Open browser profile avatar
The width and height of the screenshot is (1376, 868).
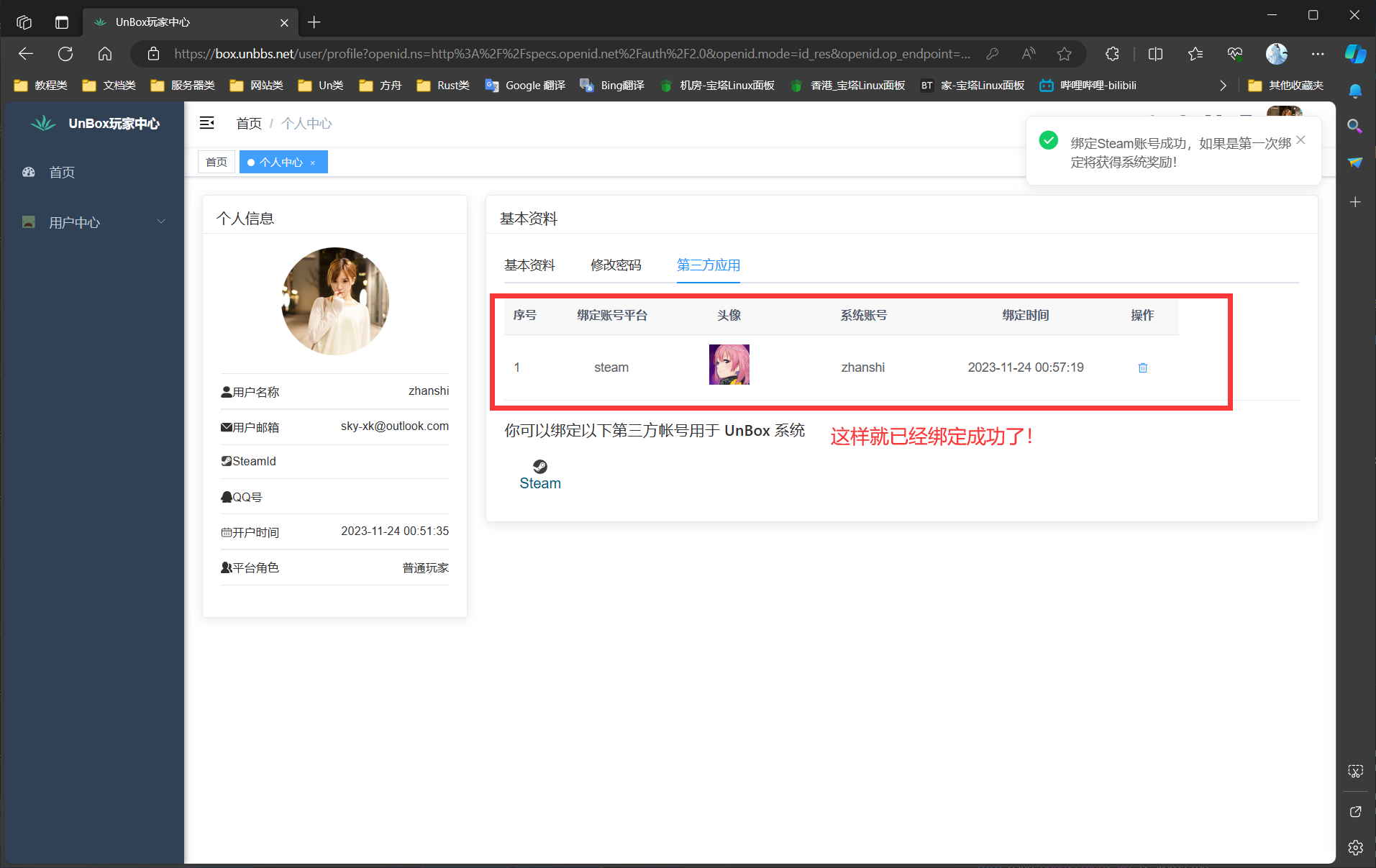pyautogui.click(x=1277, y=54)
